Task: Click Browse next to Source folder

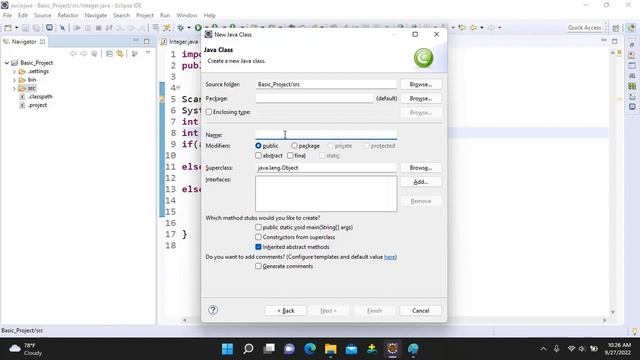Action: 420,84
